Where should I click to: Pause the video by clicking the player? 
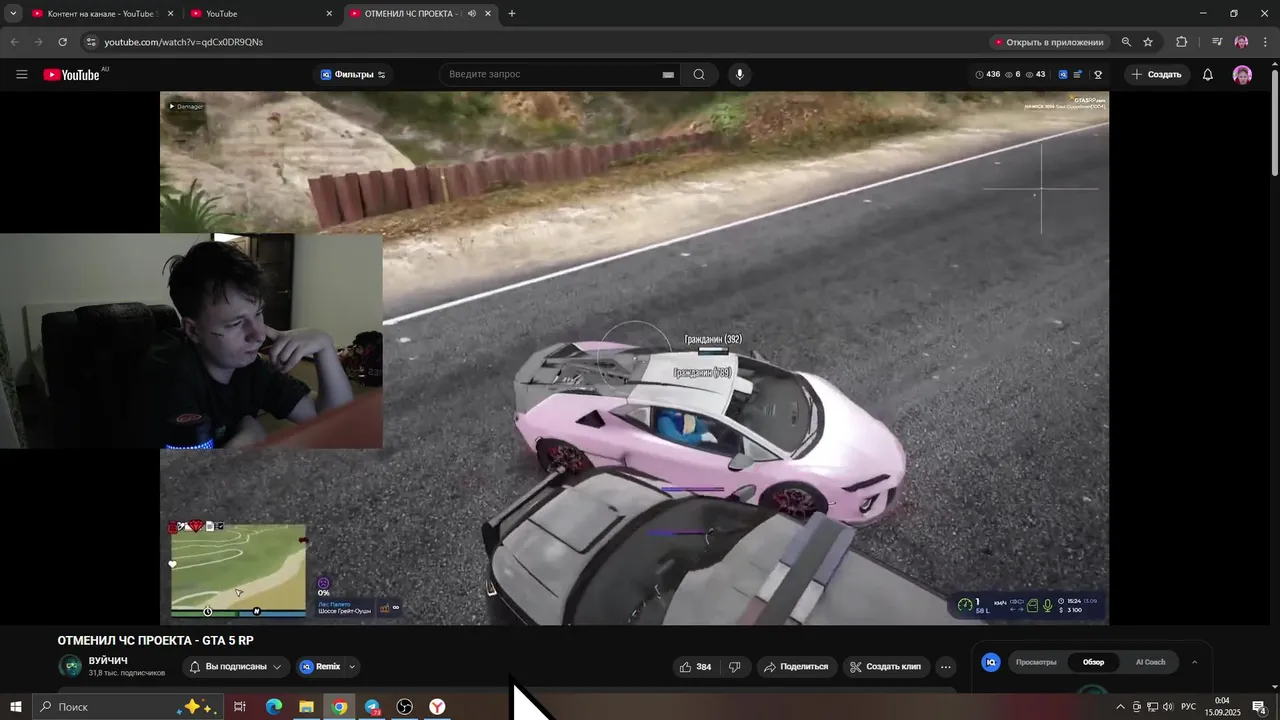pyautogui.click(x=634, y=358)
